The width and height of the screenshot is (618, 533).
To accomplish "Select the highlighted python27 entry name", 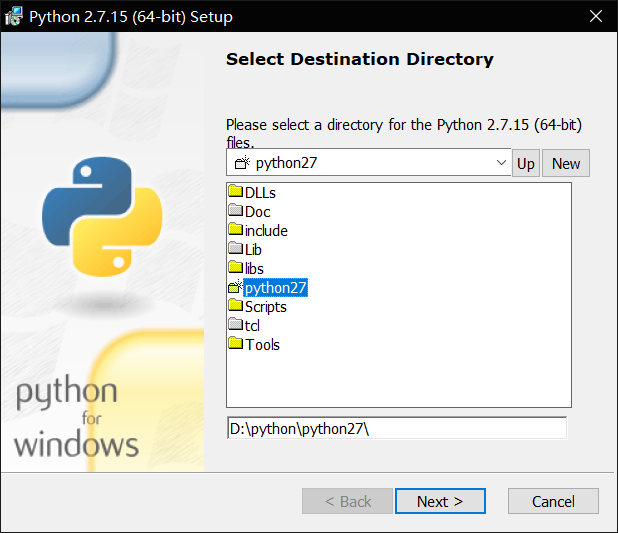I will [275, 287].
